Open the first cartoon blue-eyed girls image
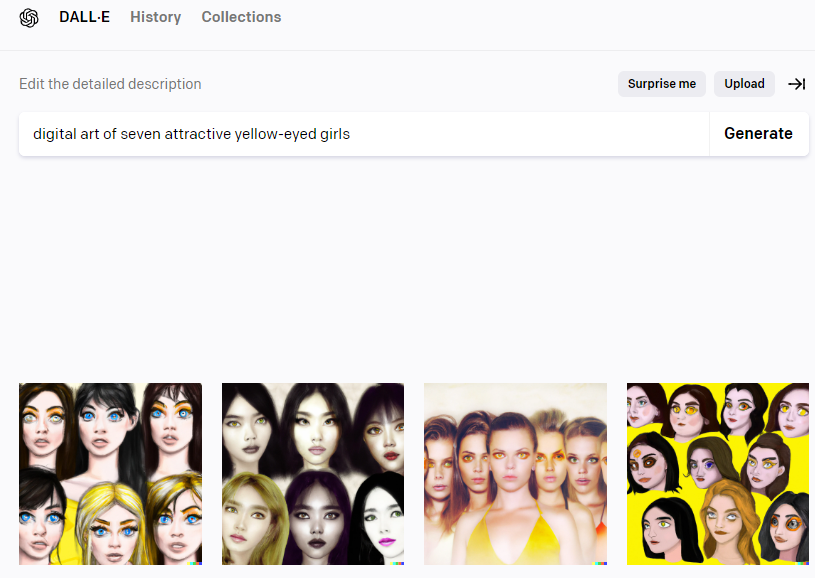815x578 pixels. pos(110,474)
